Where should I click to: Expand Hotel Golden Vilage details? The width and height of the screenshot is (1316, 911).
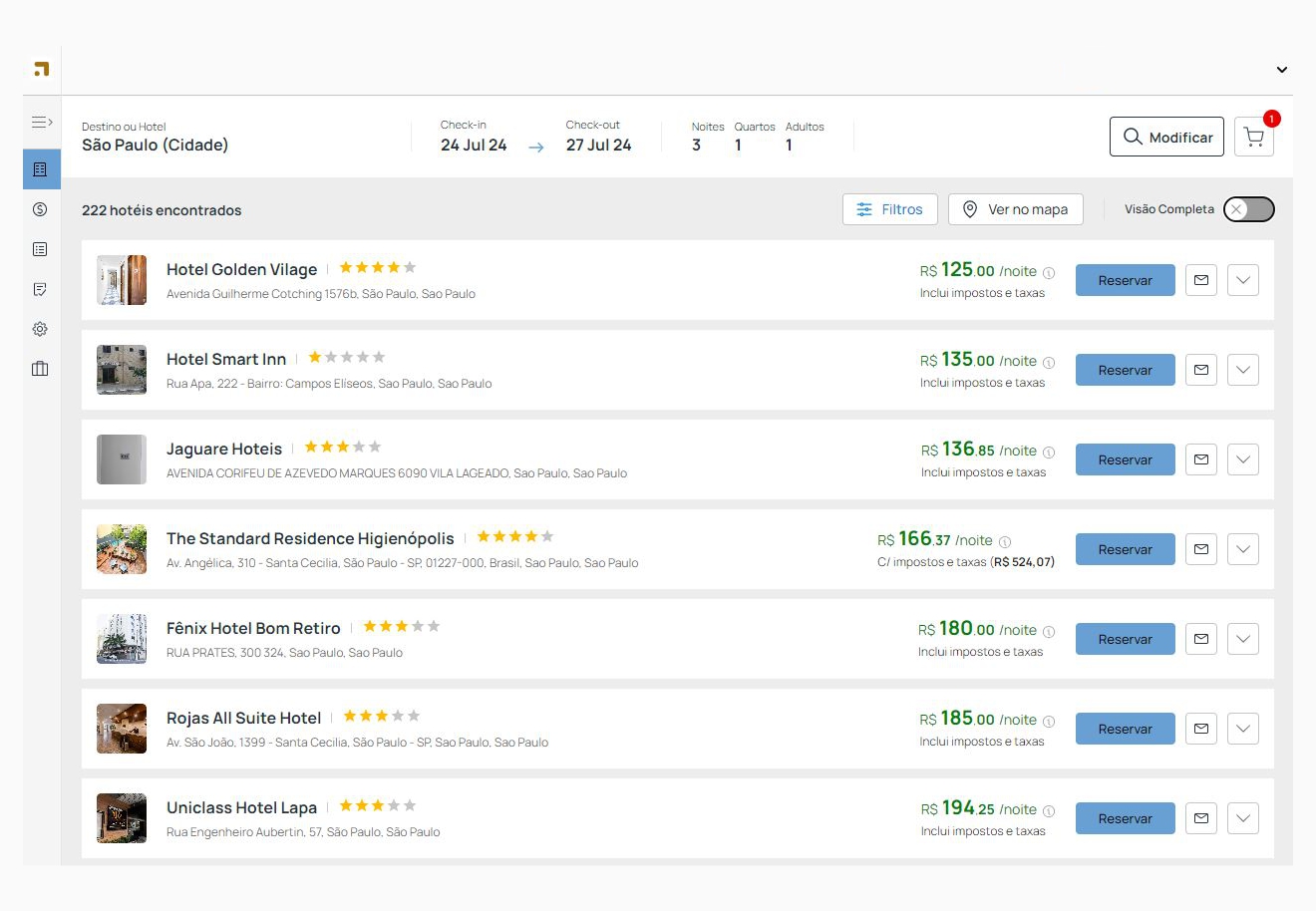[1243, 280]
